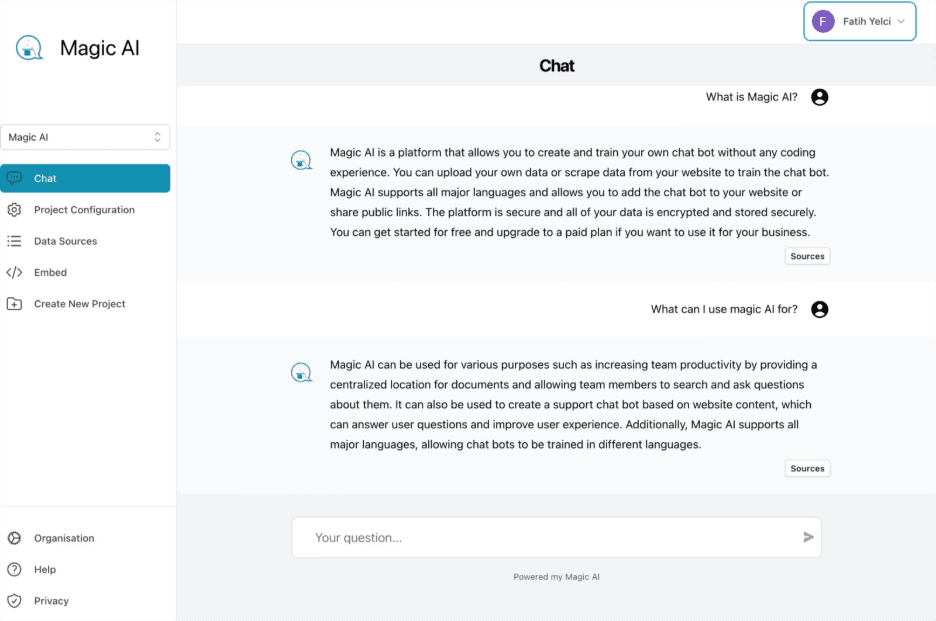936x621 pixels.
Task: Go to the Embed menu item
Action: pyautogui.click(x=50, y=272)
